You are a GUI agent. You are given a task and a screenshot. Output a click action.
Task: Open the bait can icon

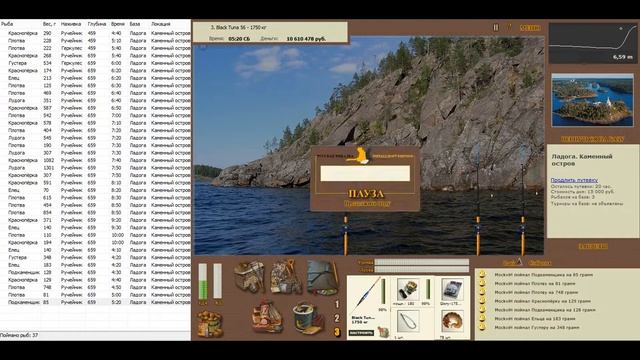[x=308, y=318]
